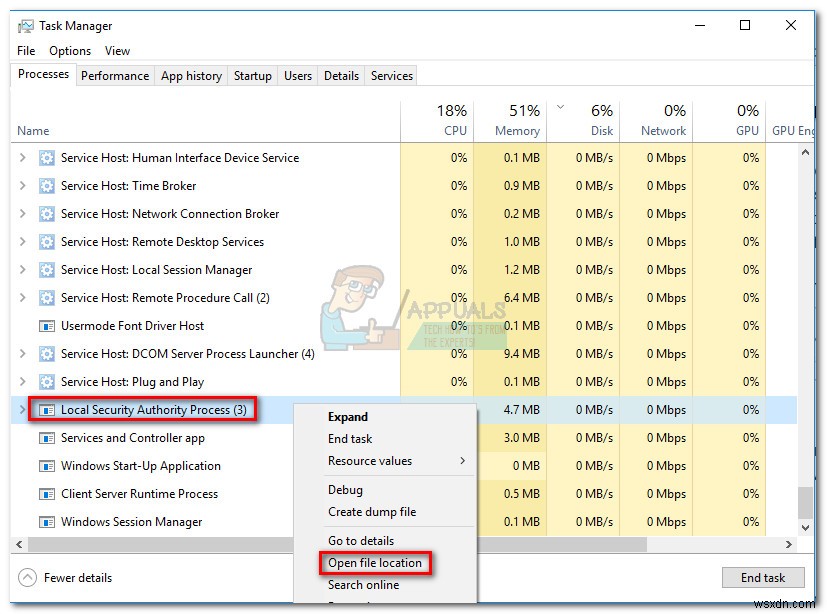
Task: Expand Service Host: Remote Desktop Services
Action: pos(23,241)
